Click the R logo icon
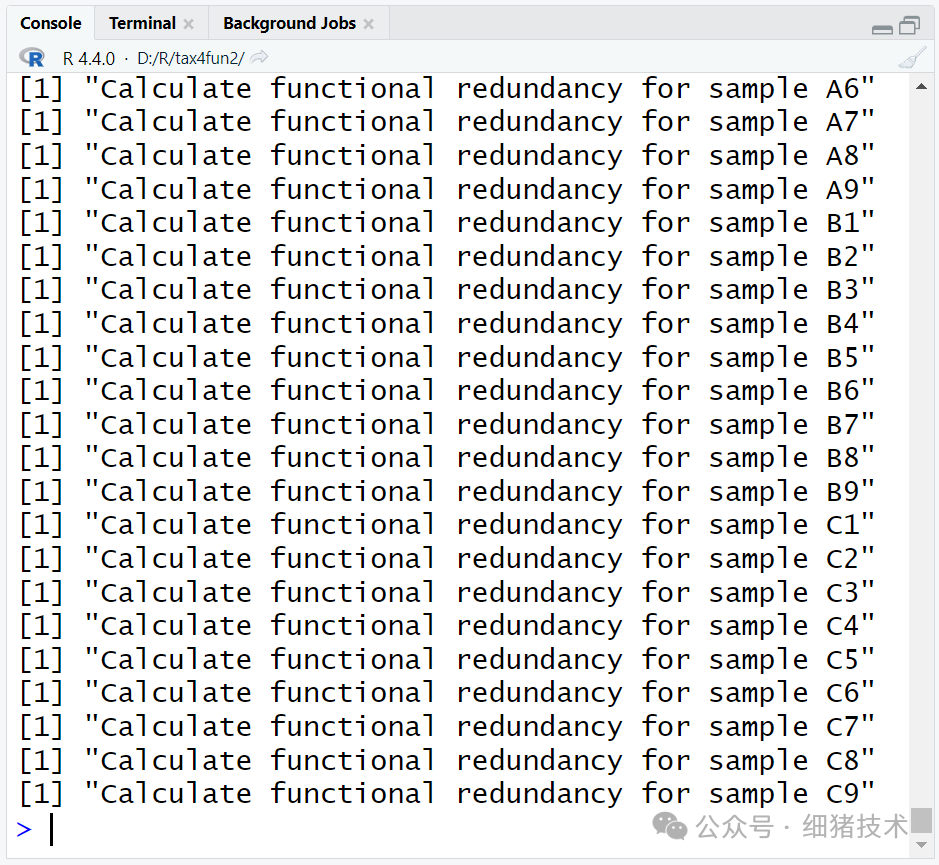Image resolution: width=939 pixels, height=865 pixels. [x=31, y=58]
